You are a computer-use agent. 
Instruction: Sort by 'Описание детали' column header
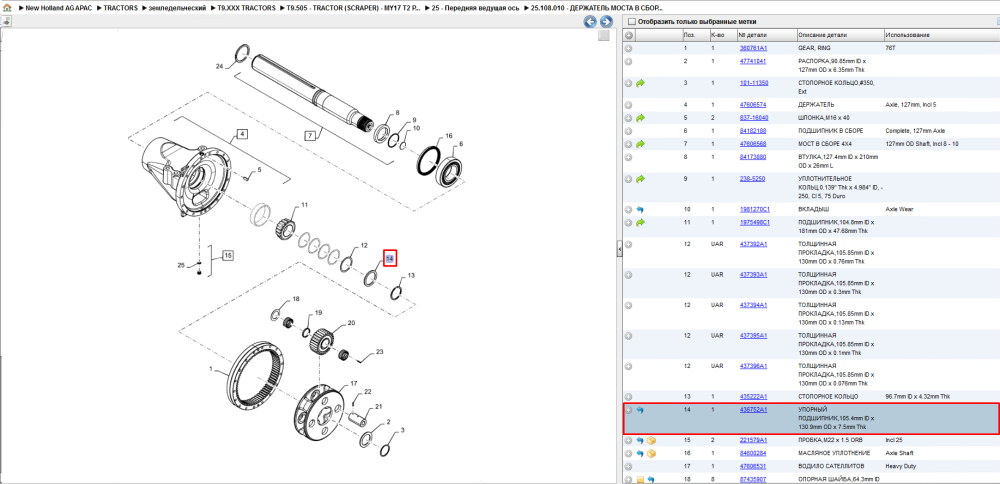click(x=840, y=35)
